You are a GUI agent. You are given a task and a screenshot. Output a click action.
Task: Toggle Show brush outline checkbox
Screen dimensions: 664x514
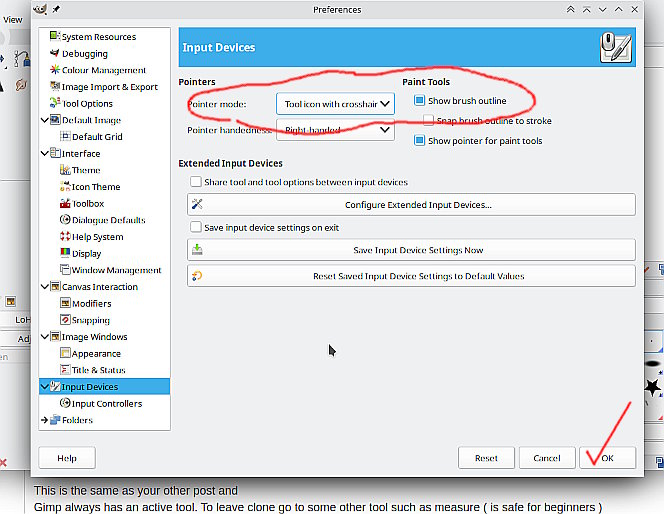click(419, 100)
